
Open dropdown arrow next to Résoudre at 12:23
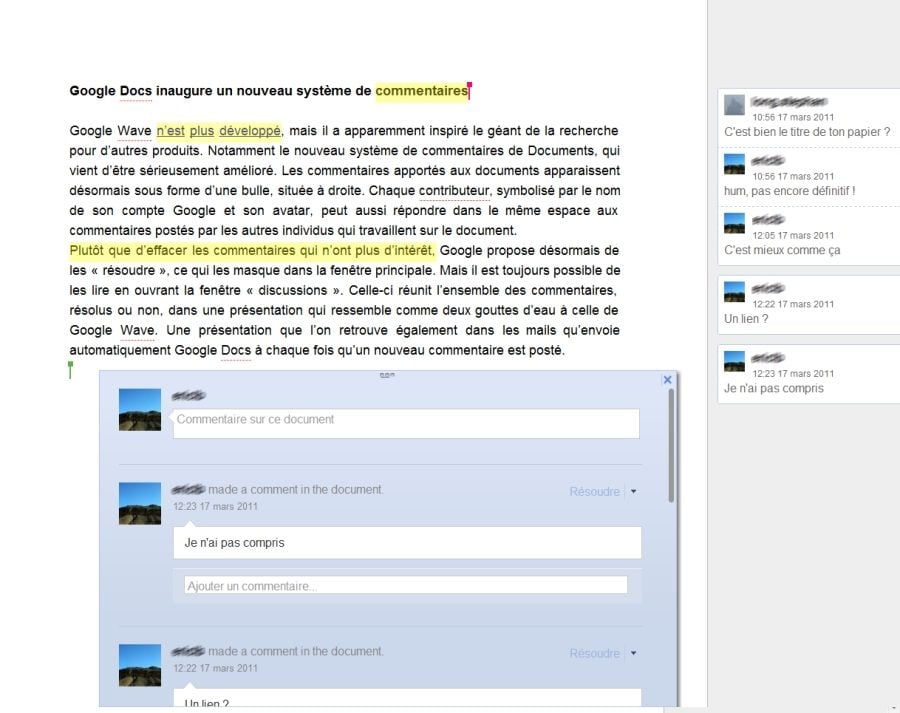tap(634, 491)
